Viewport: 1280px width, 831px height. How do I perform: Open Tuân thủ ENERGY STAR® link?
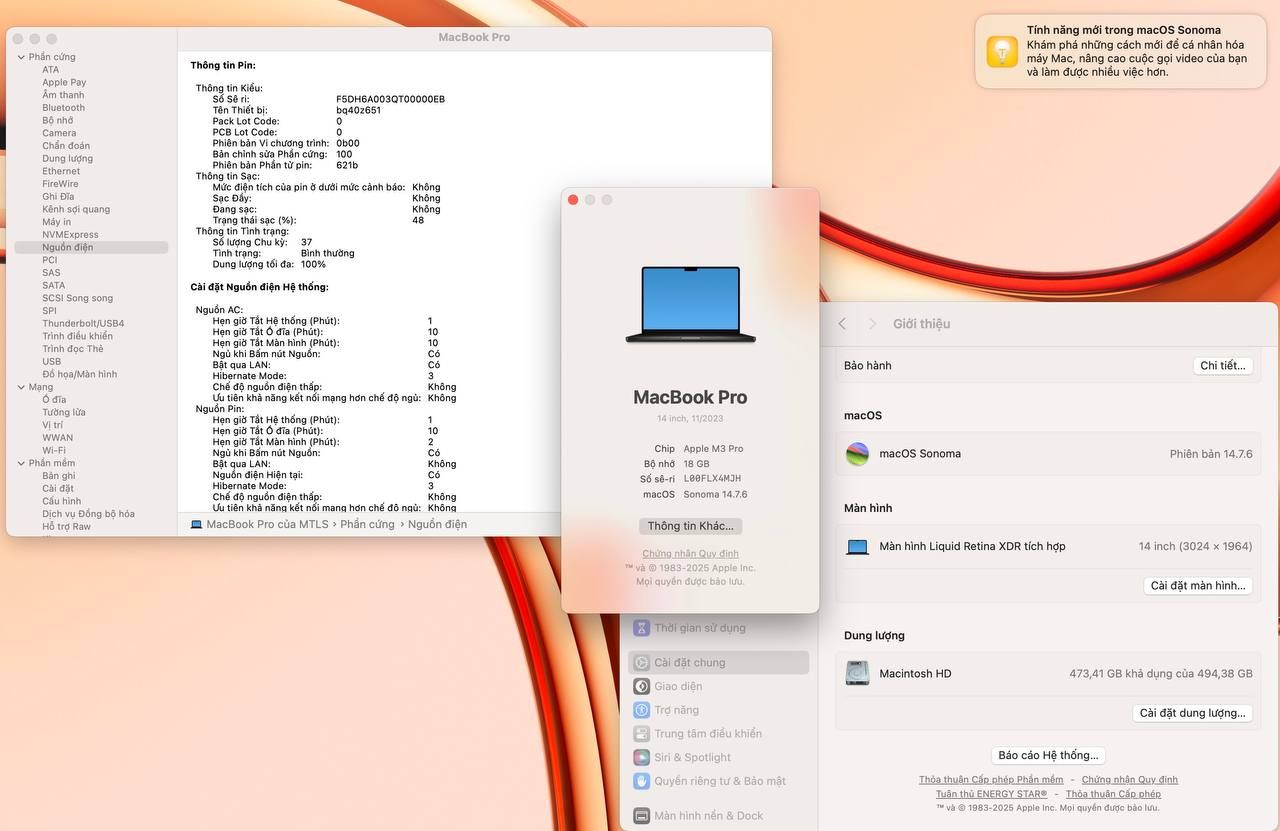pyautogui.click(x=991, y=794)
